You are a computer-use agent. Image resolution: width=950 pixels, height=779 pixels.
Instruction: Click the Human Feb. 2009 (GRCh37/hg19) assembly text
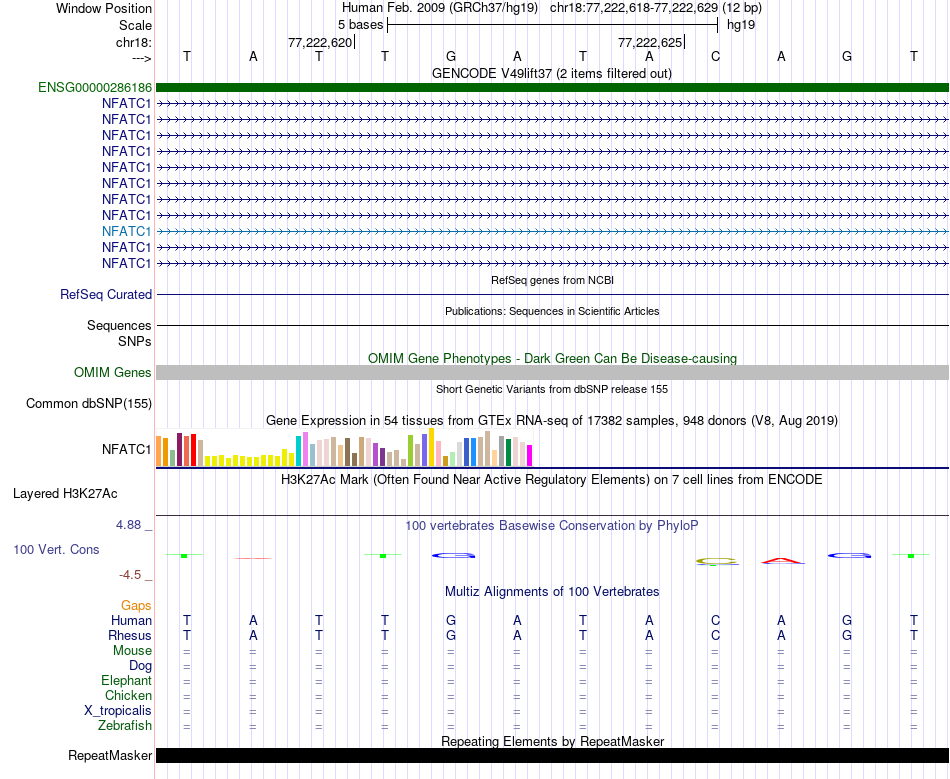coord(440,8)
